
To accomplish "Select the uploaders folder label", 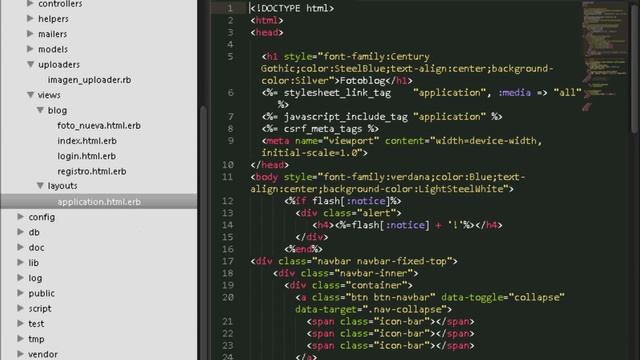I will (59, 64).
